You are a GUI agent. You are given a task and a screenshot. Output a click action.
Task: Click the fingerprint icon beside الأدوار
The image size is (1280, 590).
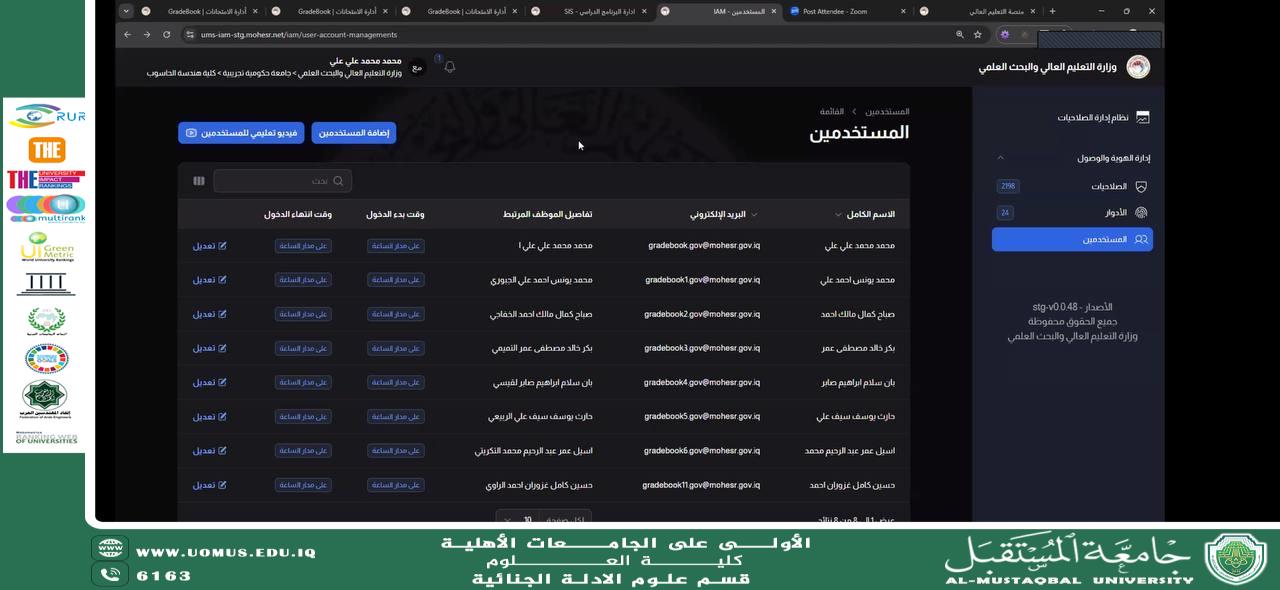click(x=1141, y=213)
